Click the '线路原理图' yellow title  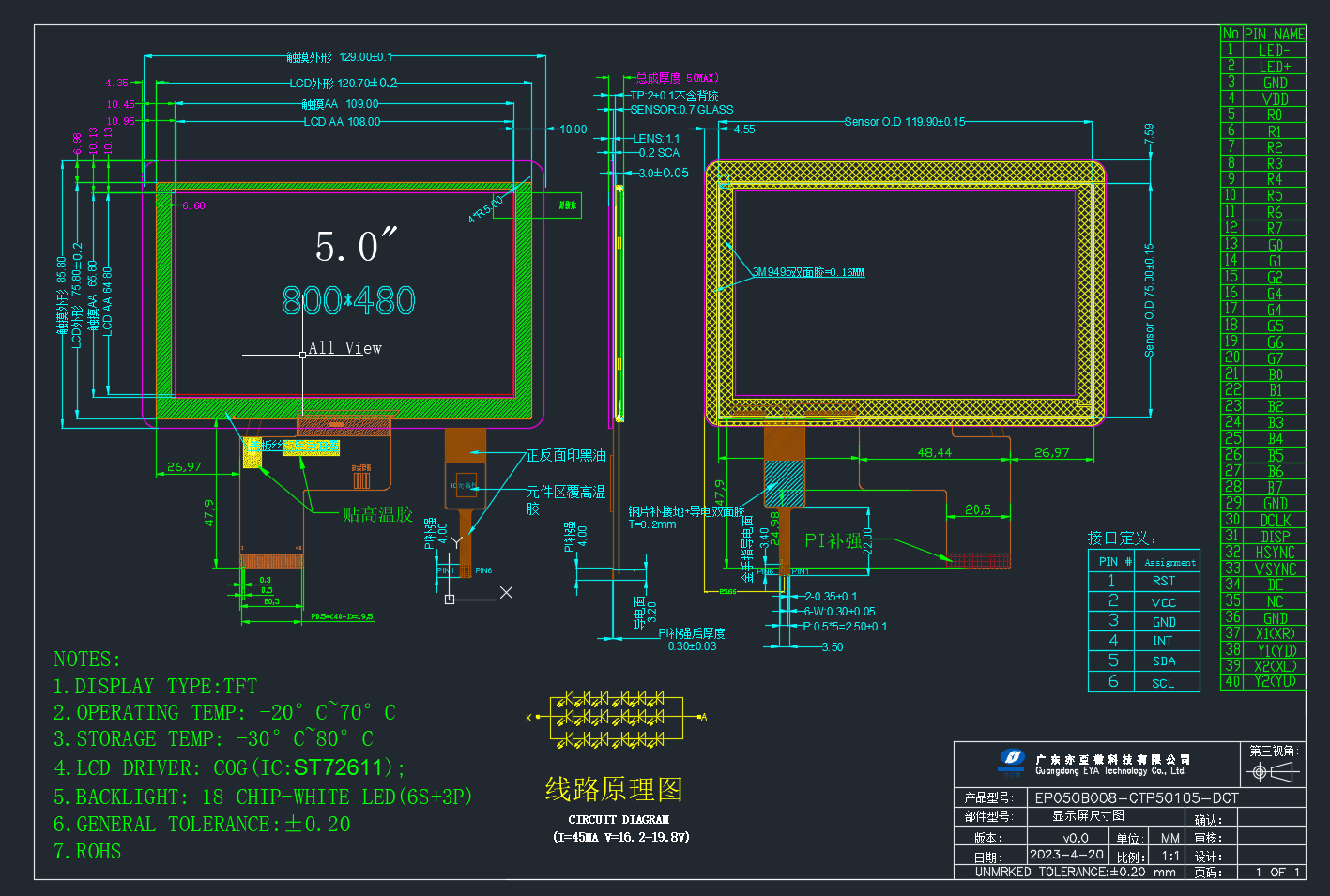614,789
